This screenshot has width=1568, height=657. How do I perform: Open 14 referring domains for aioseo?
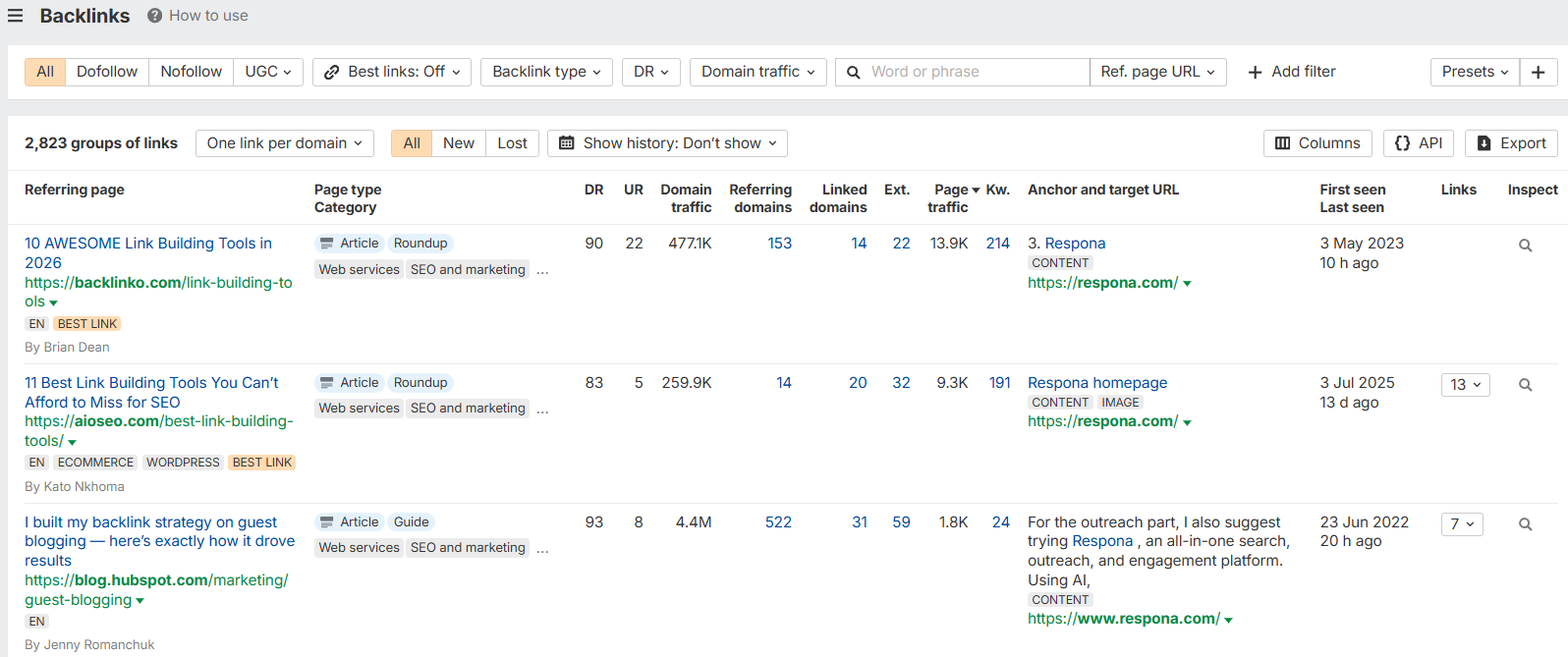pyautogui.click(x=784, y=383)
